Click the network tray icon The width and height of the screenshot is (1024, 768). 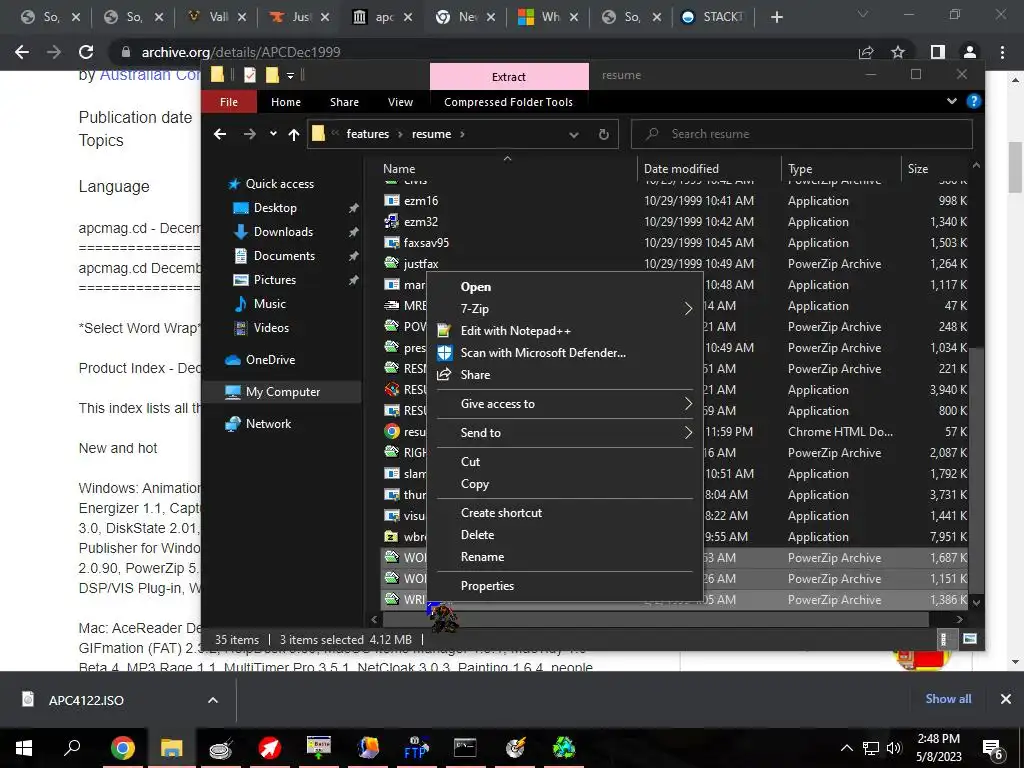coord(871,748)
